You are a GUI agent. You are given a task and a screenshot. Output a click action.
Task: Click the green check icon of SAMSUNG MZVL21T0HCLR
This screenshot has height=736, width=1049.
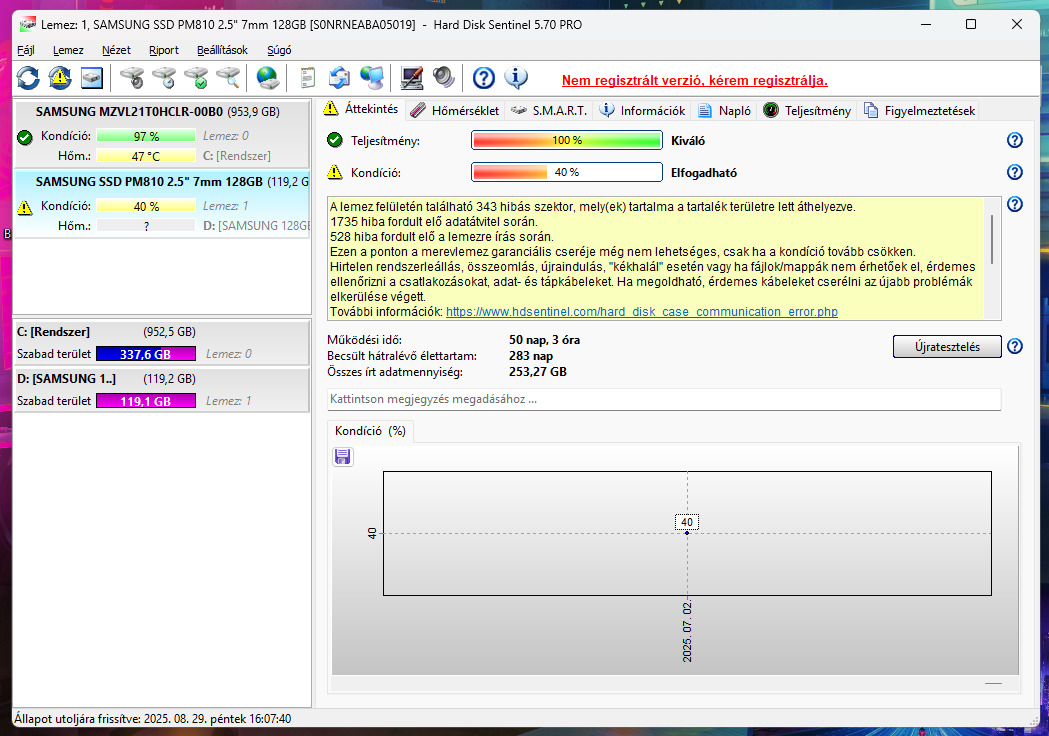click(25, 138)
